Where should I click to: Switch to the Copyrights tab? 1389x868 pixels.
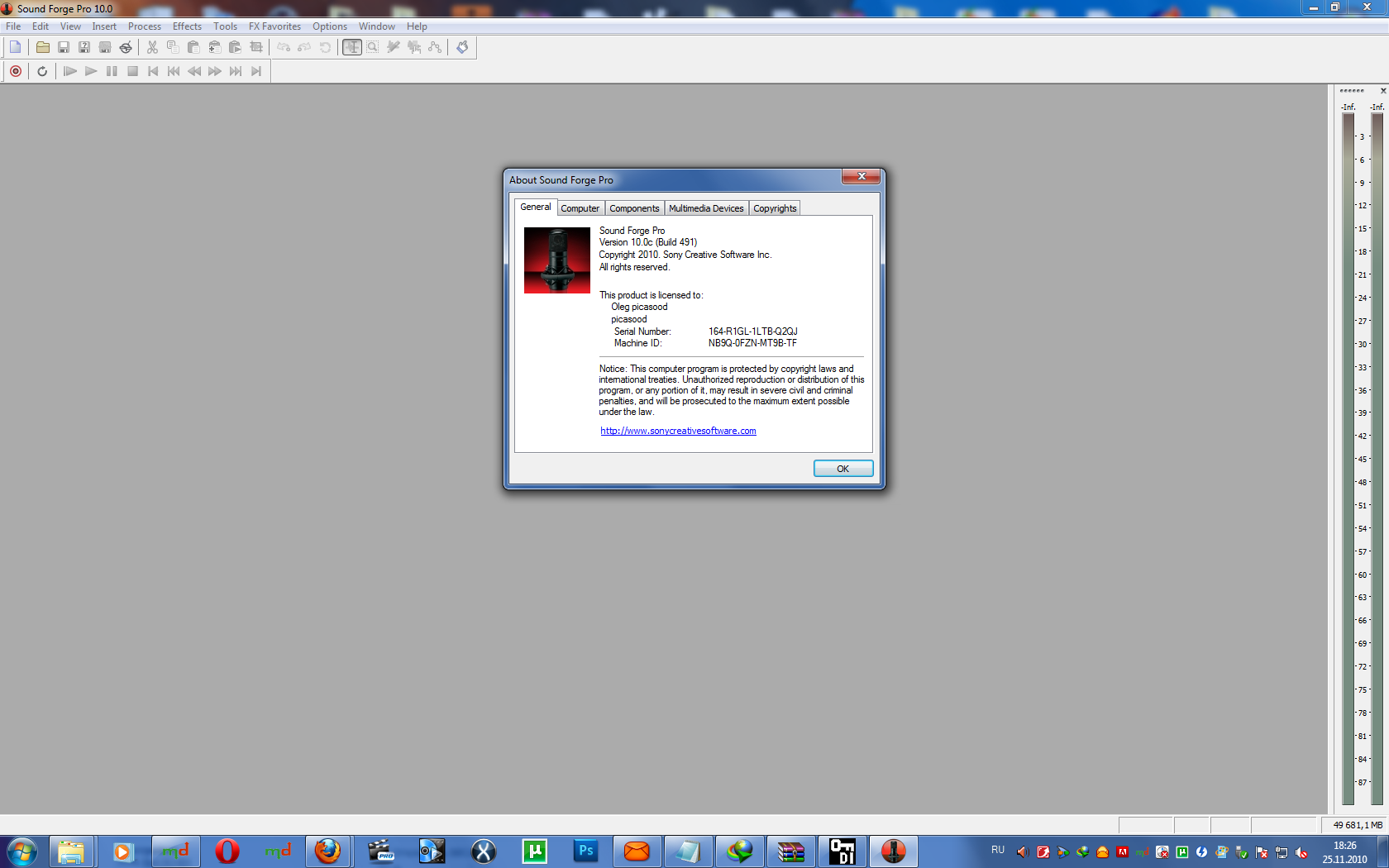tap(775, 208)
